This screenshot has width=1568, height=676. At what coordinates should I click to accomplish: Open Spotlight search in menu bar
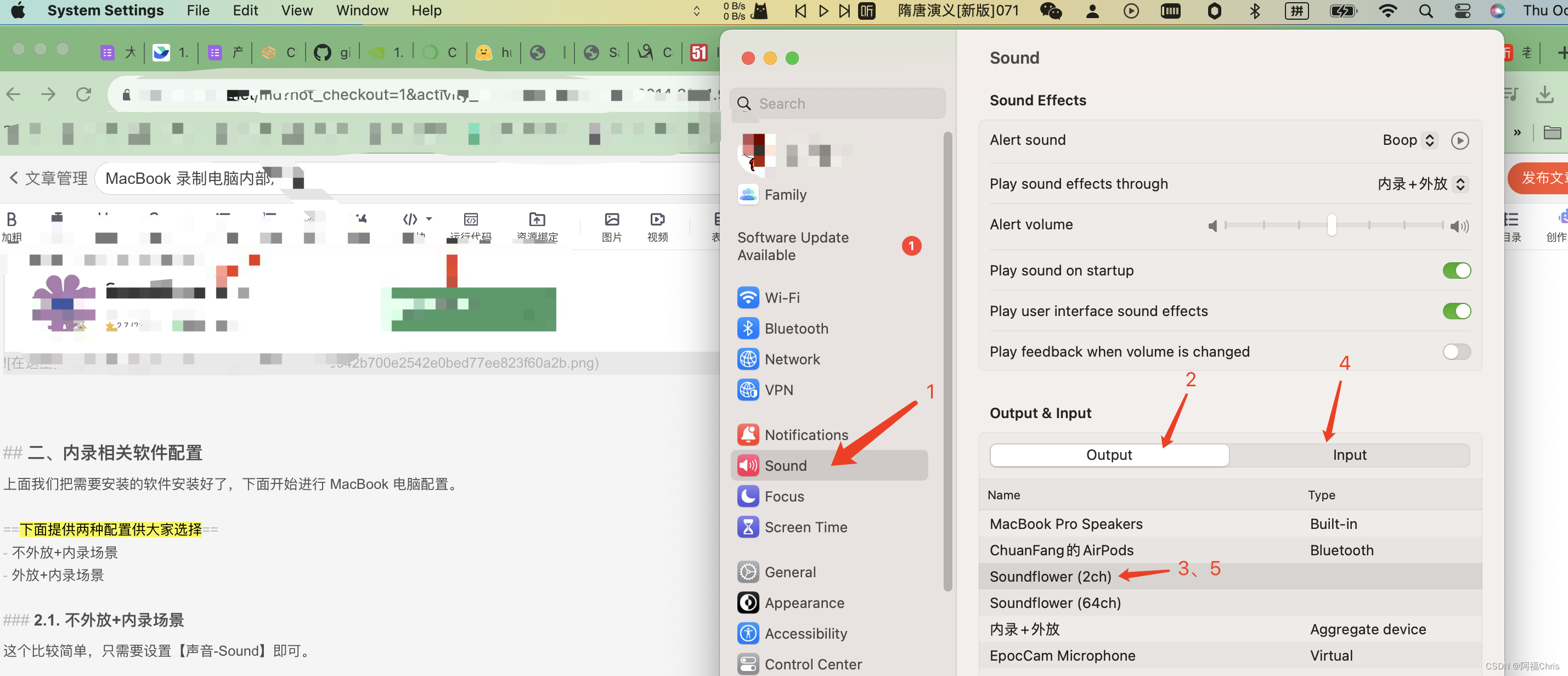(x=1425, y=11)
